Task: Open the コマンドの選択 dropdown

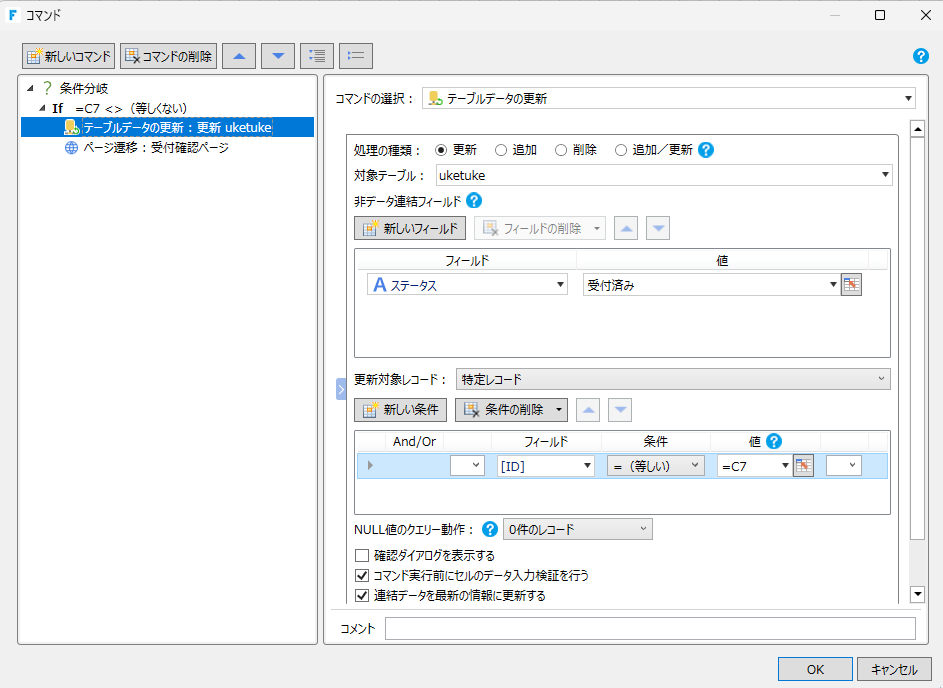Action: coord(668,98)
